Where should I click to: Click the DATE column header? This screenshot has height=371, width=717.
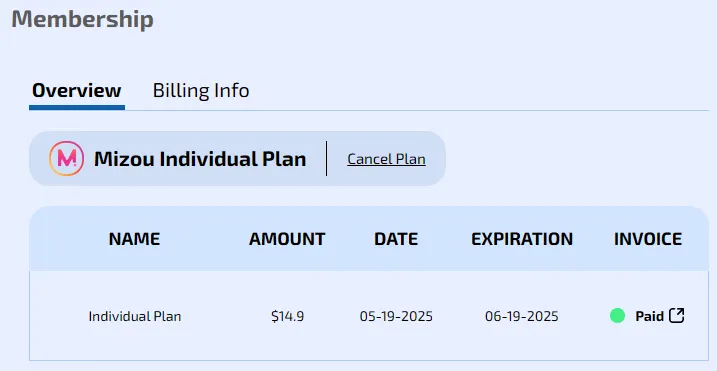click(396, 239)
